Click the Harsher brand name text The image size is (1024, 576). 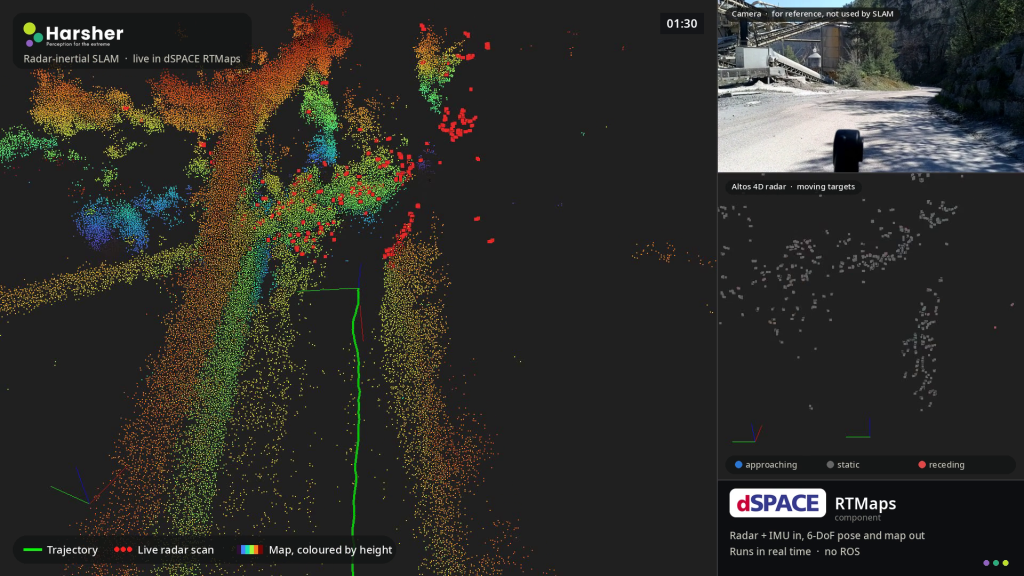point(84,33)
